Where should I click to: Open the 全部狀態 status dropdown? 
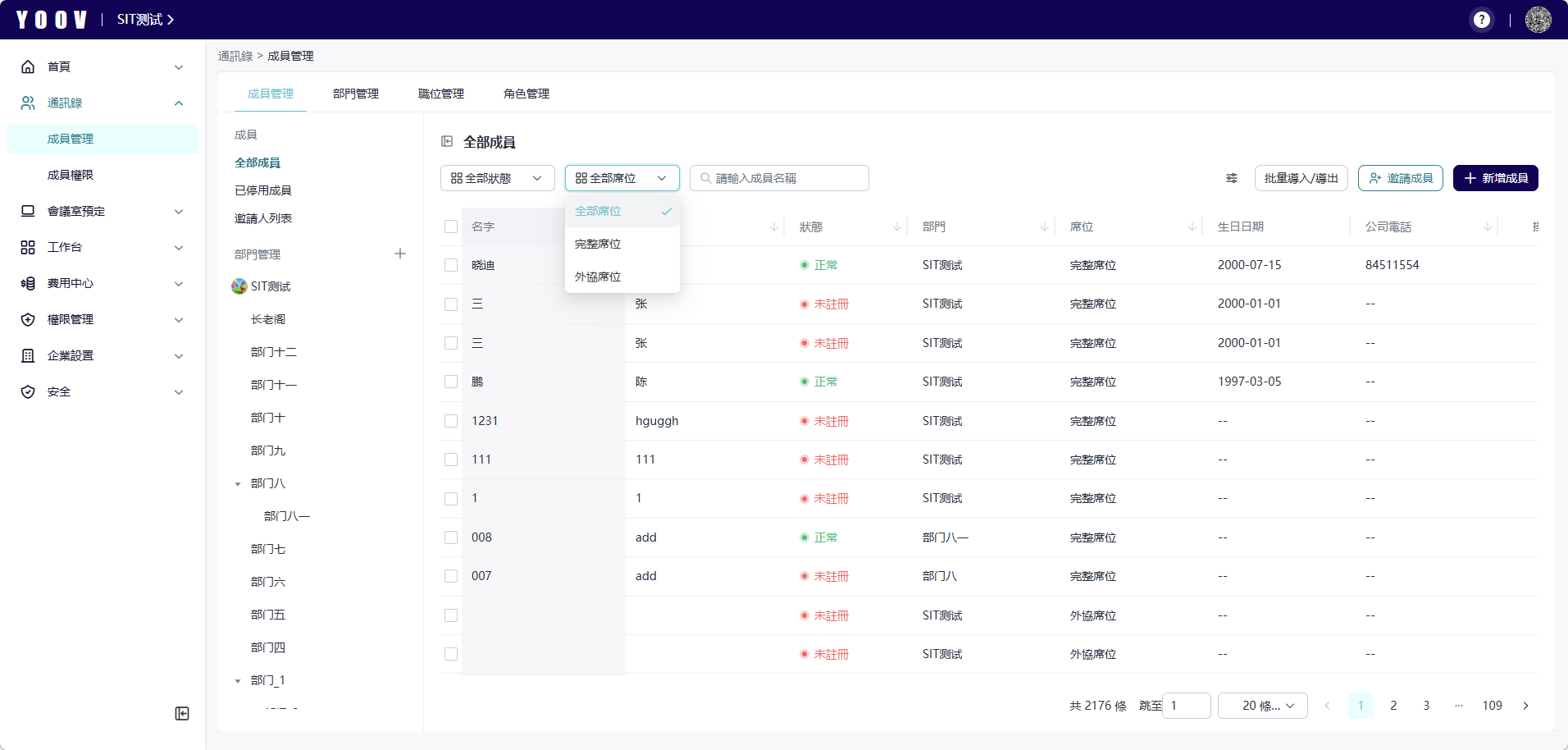pos(498,178)
